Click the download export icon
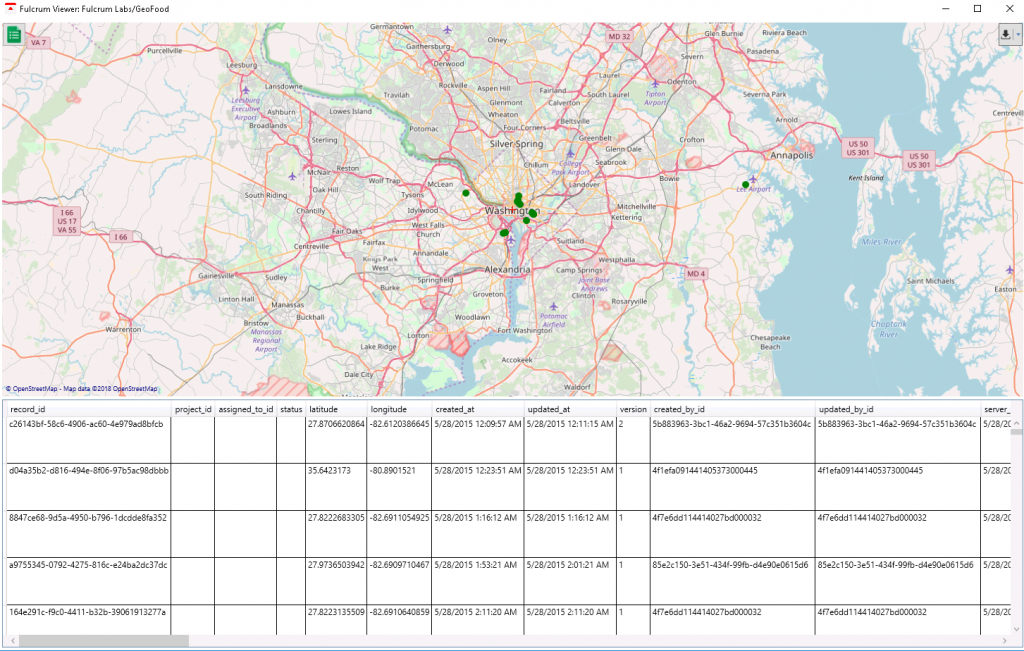 pos(1006,35)
